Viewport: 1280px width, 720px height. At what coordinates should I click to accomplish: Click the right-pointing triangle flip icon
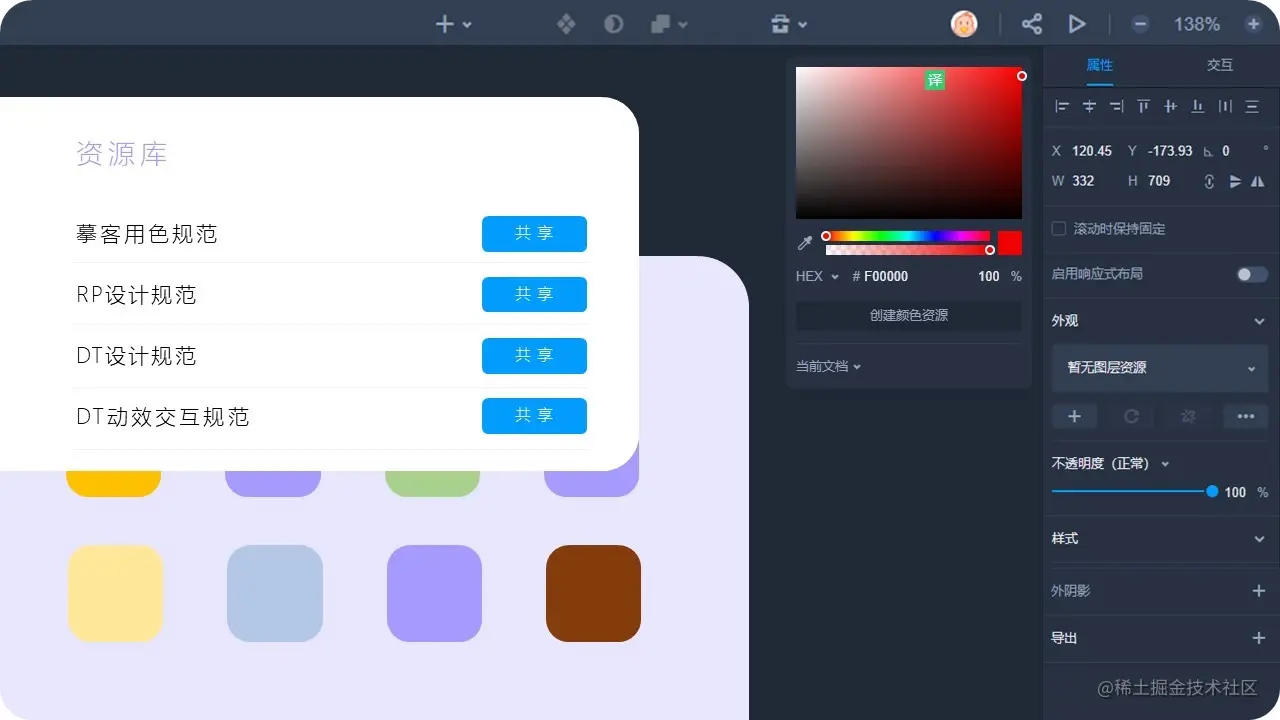tap(1235, 181)
